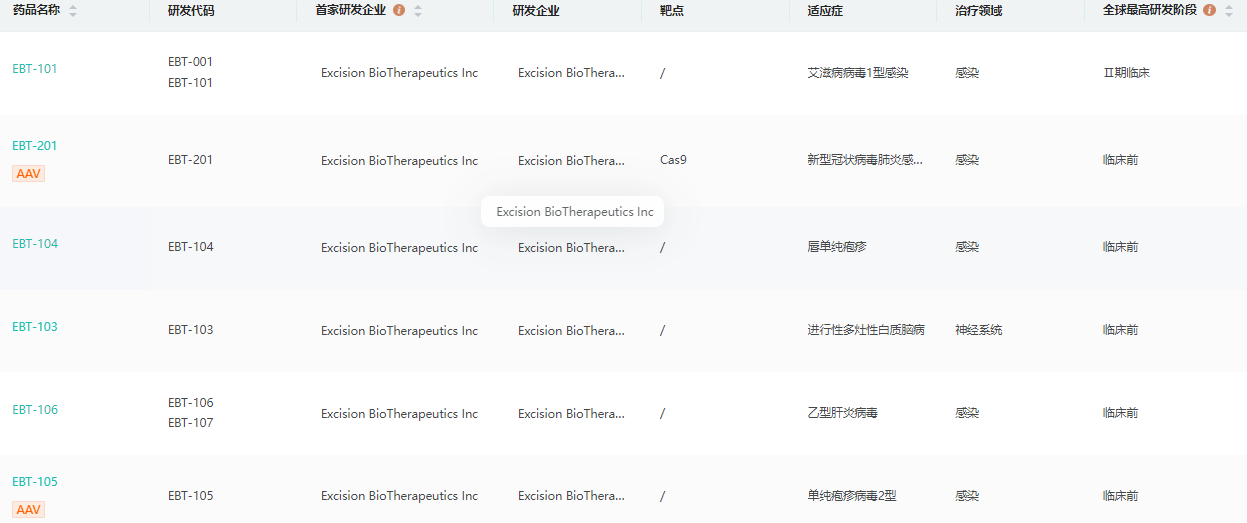Click the 靶点 column header
Screen dimensions: 1247x523
pos(672,11)
